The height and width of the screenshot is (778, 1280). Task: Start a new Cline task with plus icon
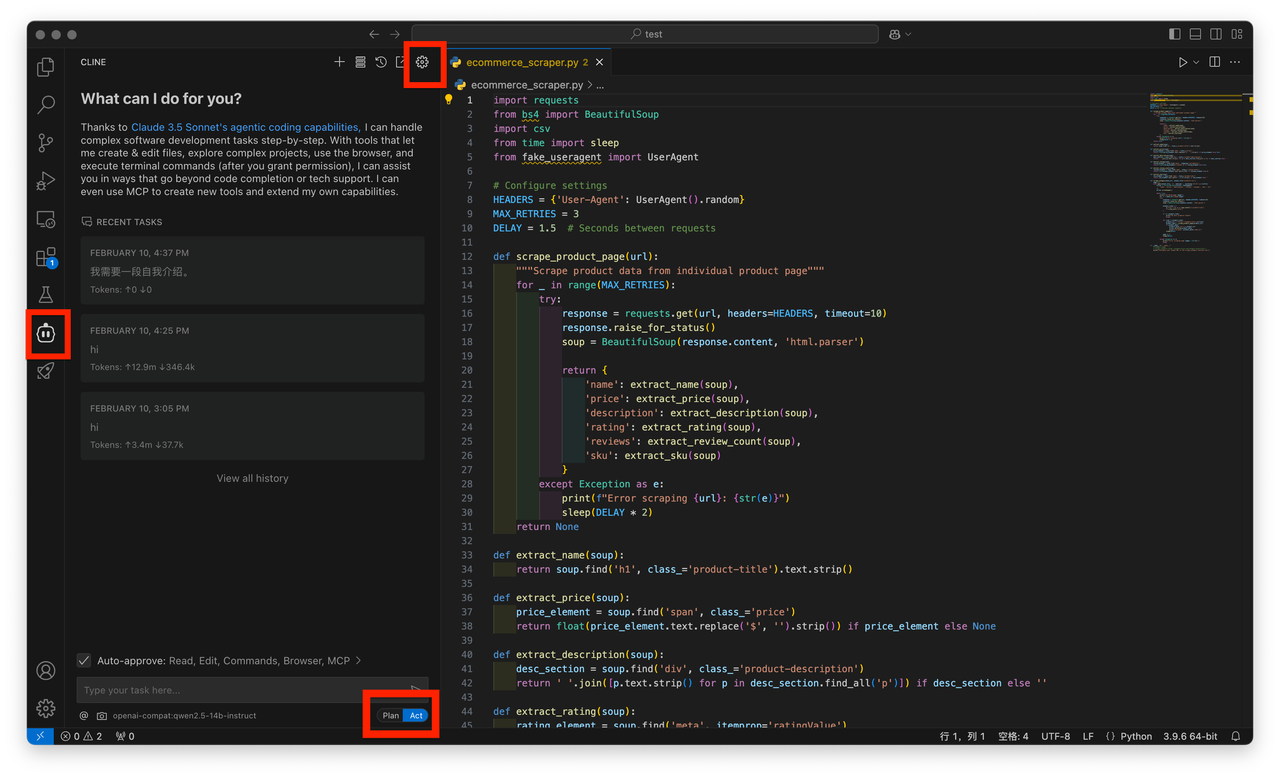pyautogui.click(x=339, y=62)
